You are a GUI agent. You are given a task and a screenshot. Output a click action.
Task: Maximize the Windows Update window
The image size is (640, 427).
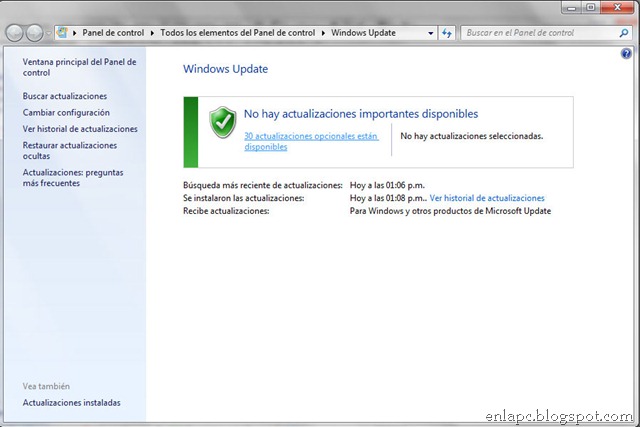591,7
